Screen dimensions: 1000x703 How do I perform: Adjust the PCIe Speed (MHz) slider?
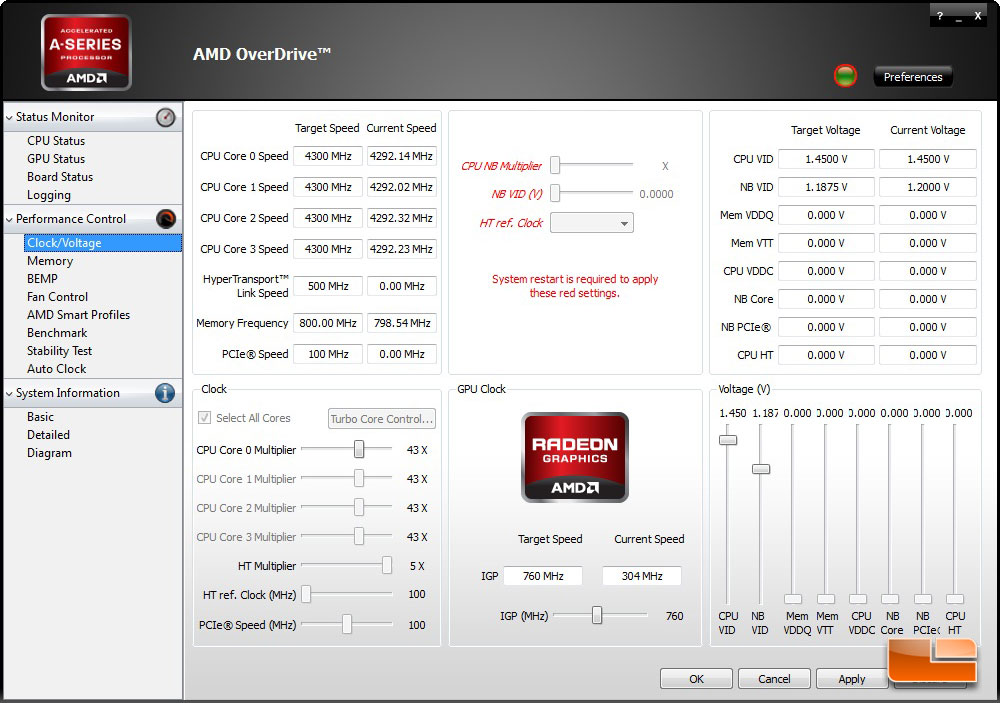(347, 624)
